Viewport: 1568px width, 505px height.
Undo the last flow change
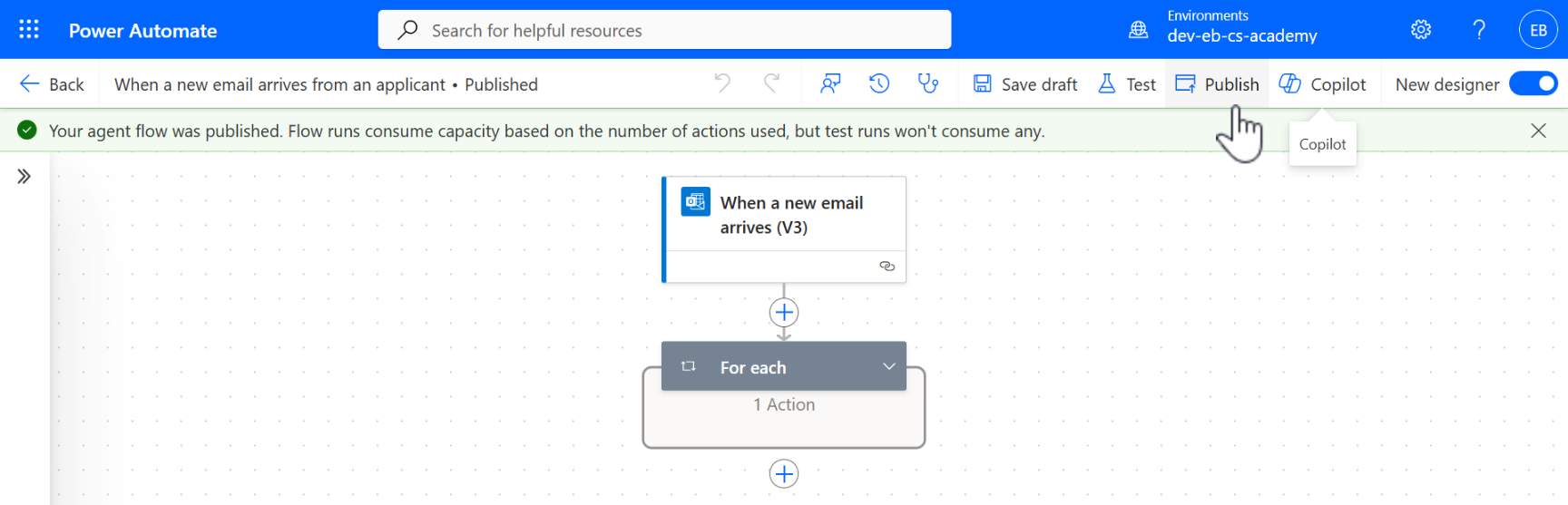(722, 83)
